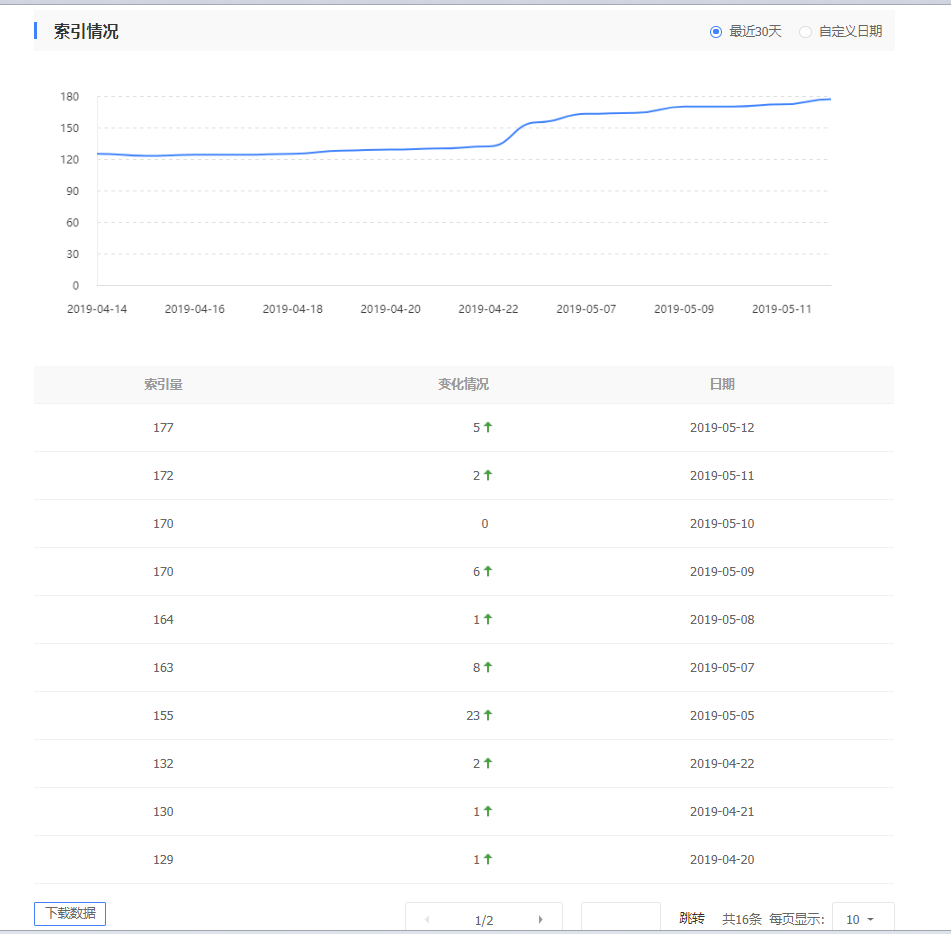Click the page number input field
The height and width of the screenshot is (934, 951).
click(620, 918)
